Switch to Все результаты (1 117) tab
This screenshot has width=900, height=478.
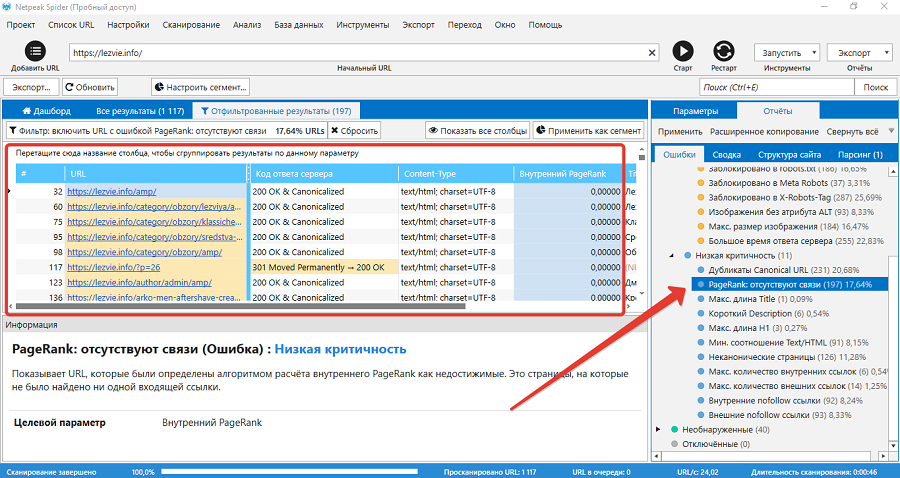[140, 111]
